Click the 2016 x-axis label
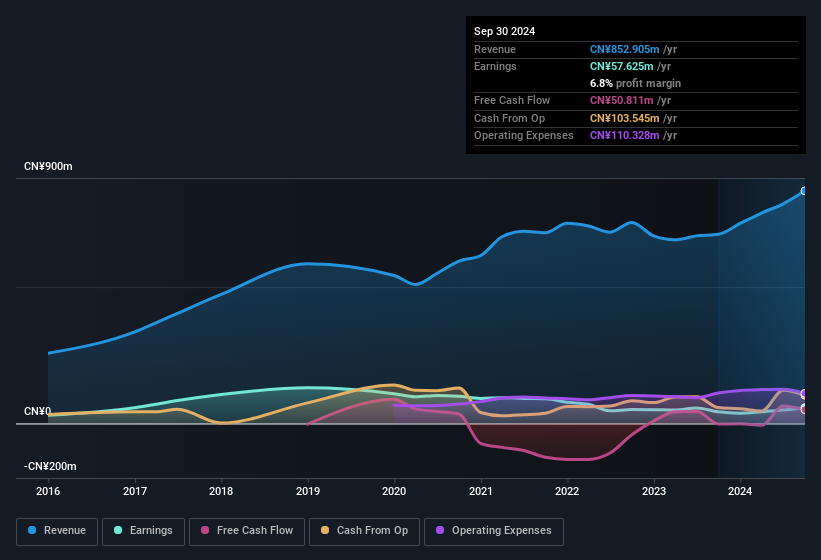 pyautogui.click(x=48, y=491)
